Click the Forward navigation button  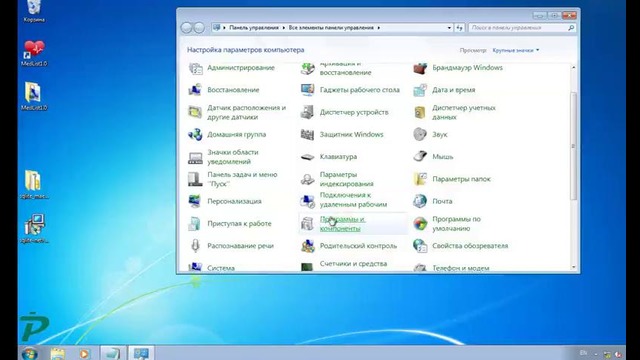199,28
